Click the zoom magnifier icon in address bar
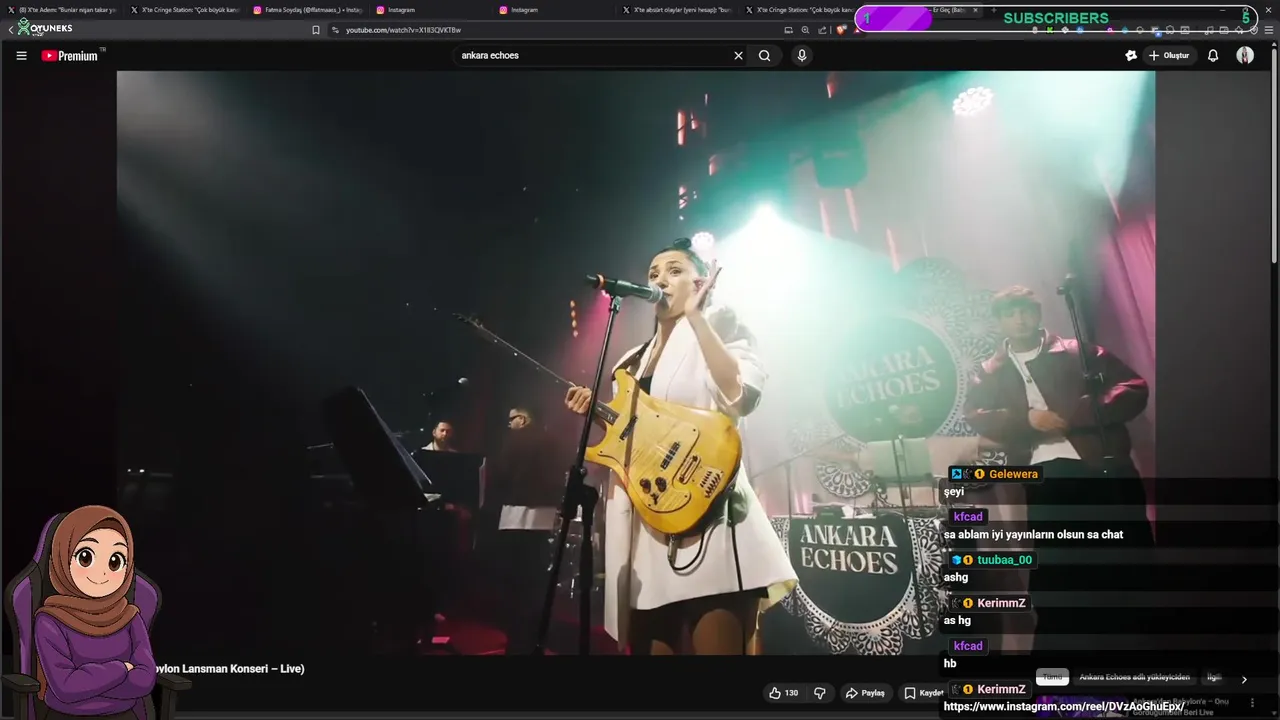Image resolution: width=1280 pixels, height=720 pixels. click(x=805, y=30)
